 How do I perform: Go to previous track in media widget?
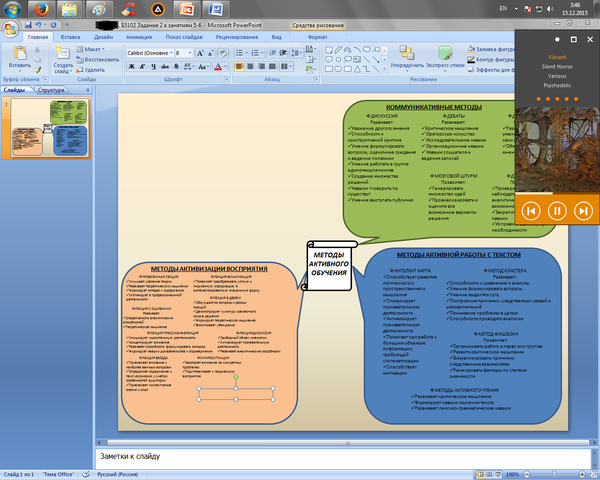(531, 210)
